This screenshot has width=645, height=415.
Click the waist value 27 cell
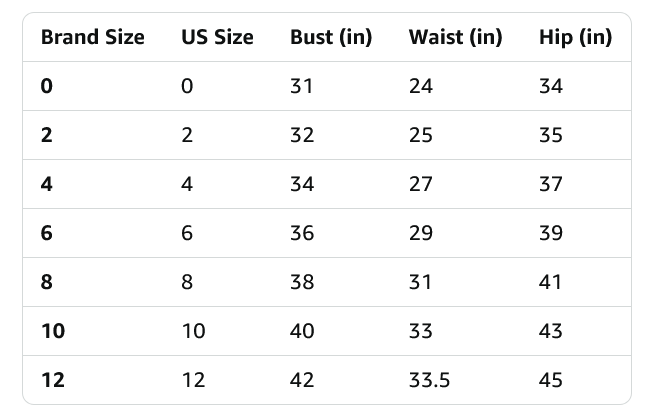[x=421, y=184]
